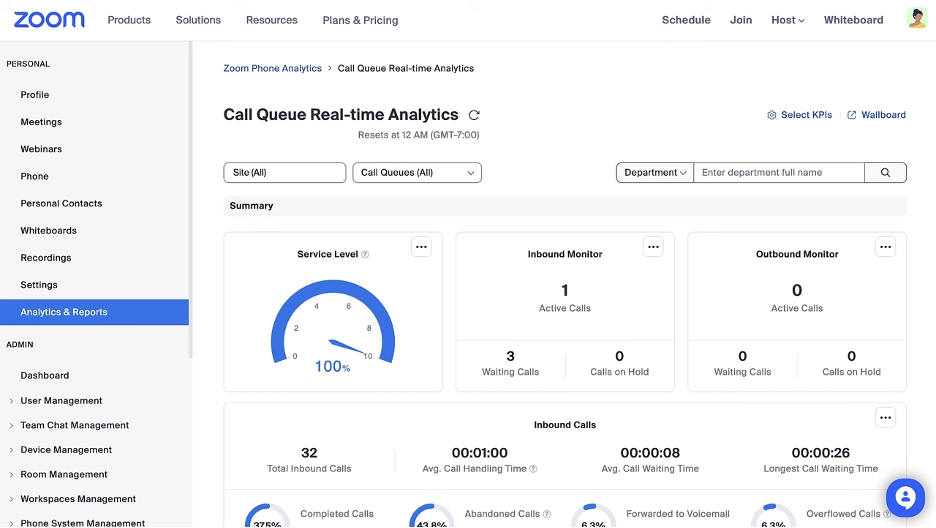Open the Wallboard link
The width and height of the screenshot is (936, 528).
[x=877, y=115]
